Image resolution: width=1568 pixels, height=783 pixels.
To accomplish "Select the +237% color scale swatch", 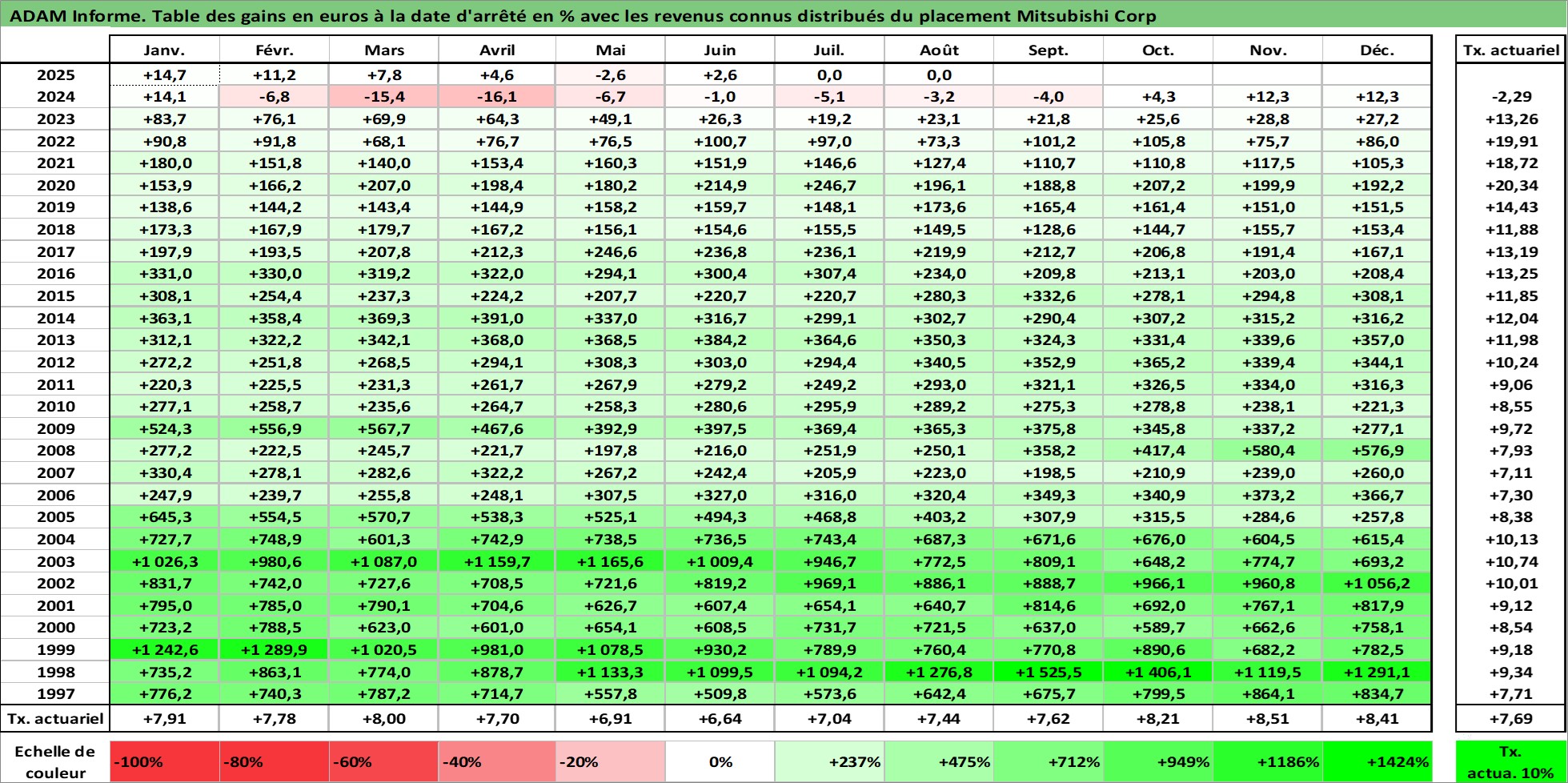I will click(829, 761).
